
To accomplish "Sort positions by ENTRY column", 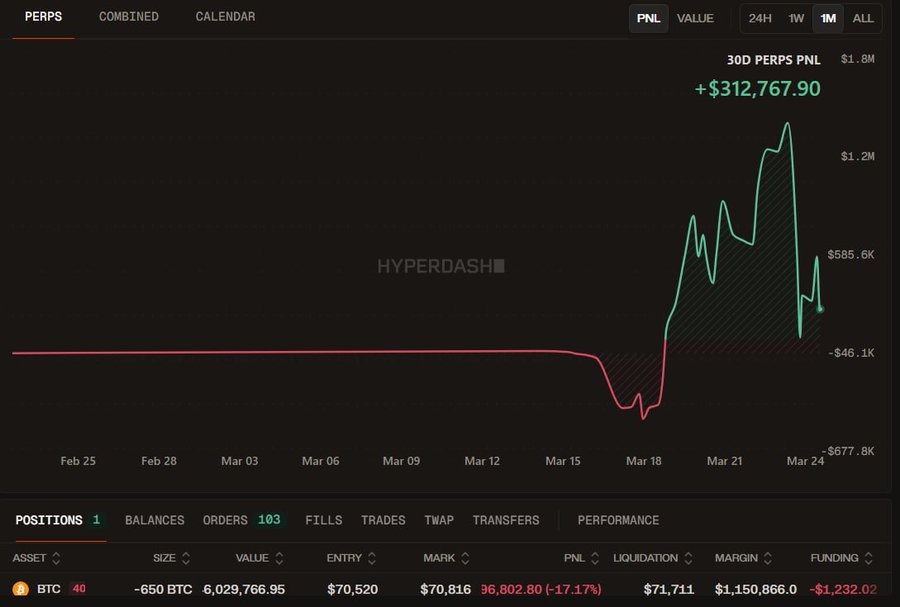I will pyautogui.click(x=351, y=558).
